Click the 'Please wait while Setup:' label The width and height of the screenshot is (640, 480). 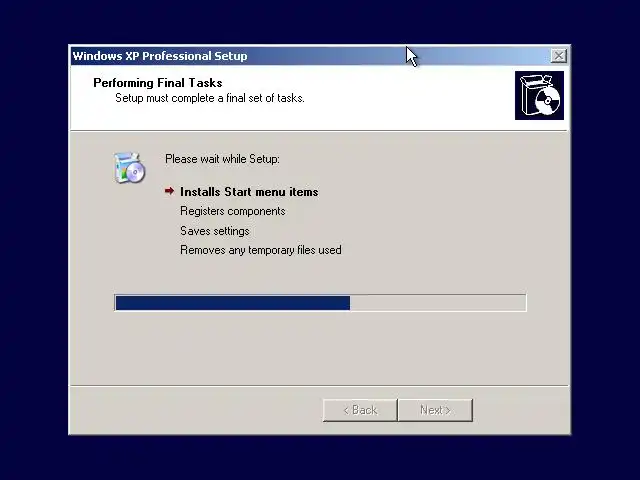pos(222,159)
